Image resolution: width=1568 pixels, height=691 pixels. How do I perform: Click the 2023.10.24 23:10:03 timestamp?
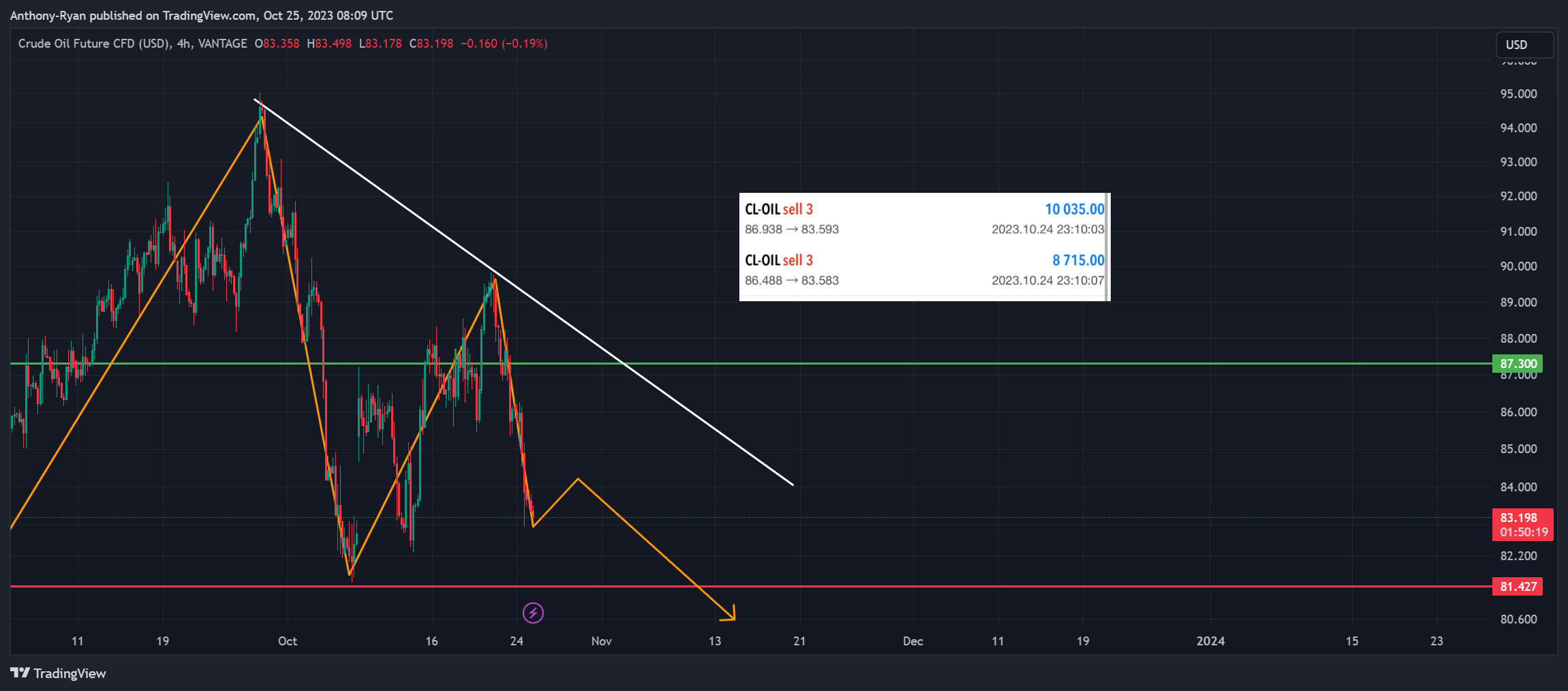(1048, 230)
